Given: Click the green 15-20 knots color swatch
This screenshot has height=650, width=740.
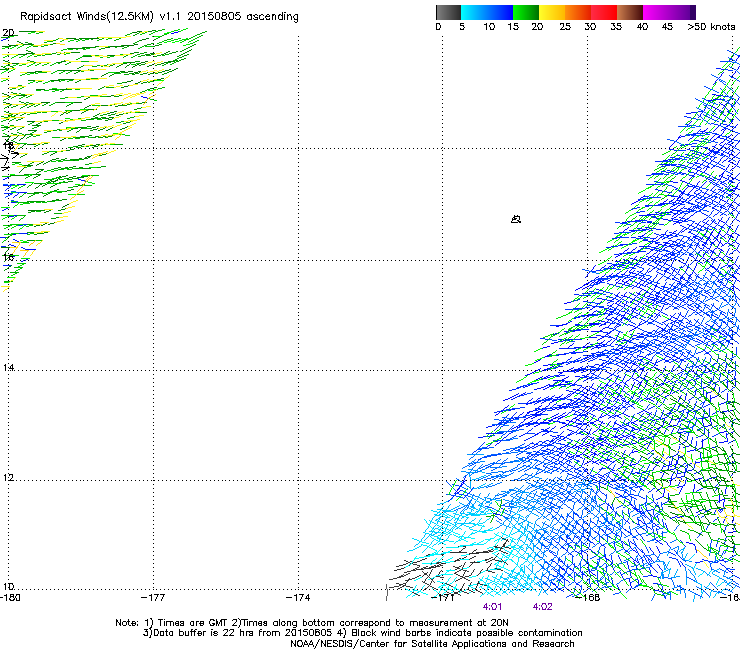Looking at the screenshot, I should (526, 12).
